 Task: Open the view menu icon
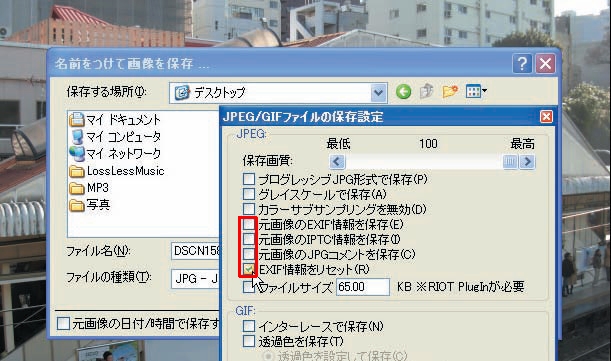pyautogui.click(x=476, y=92)
